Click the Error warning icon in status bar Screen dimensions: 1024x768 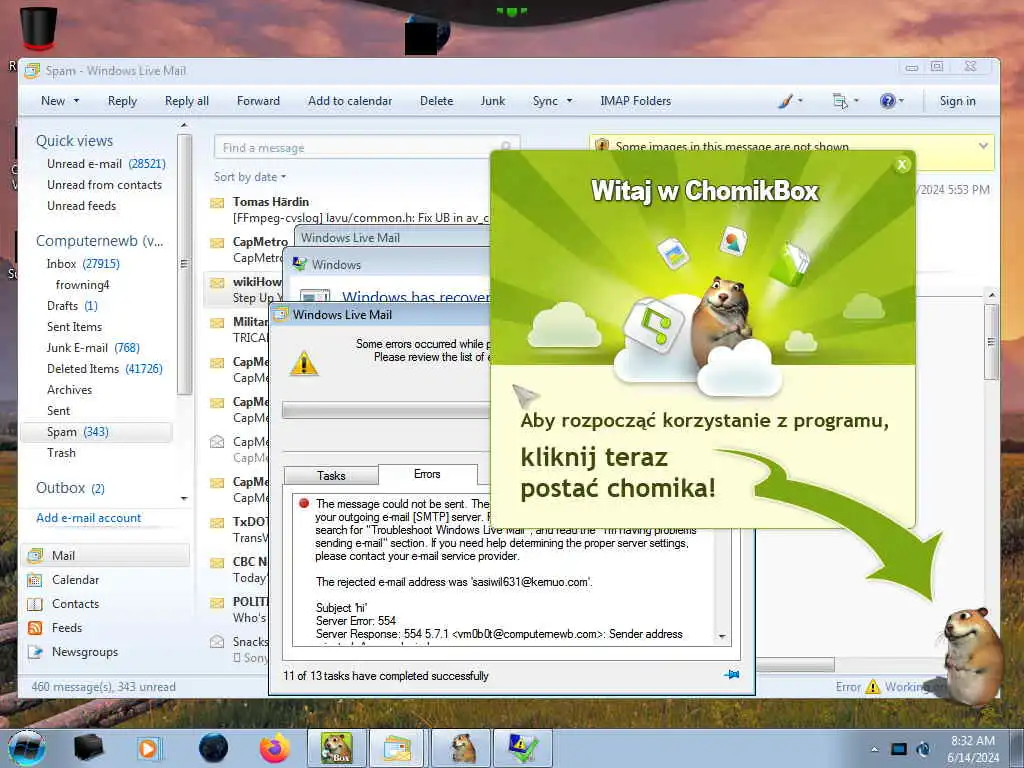coord(872,686)
